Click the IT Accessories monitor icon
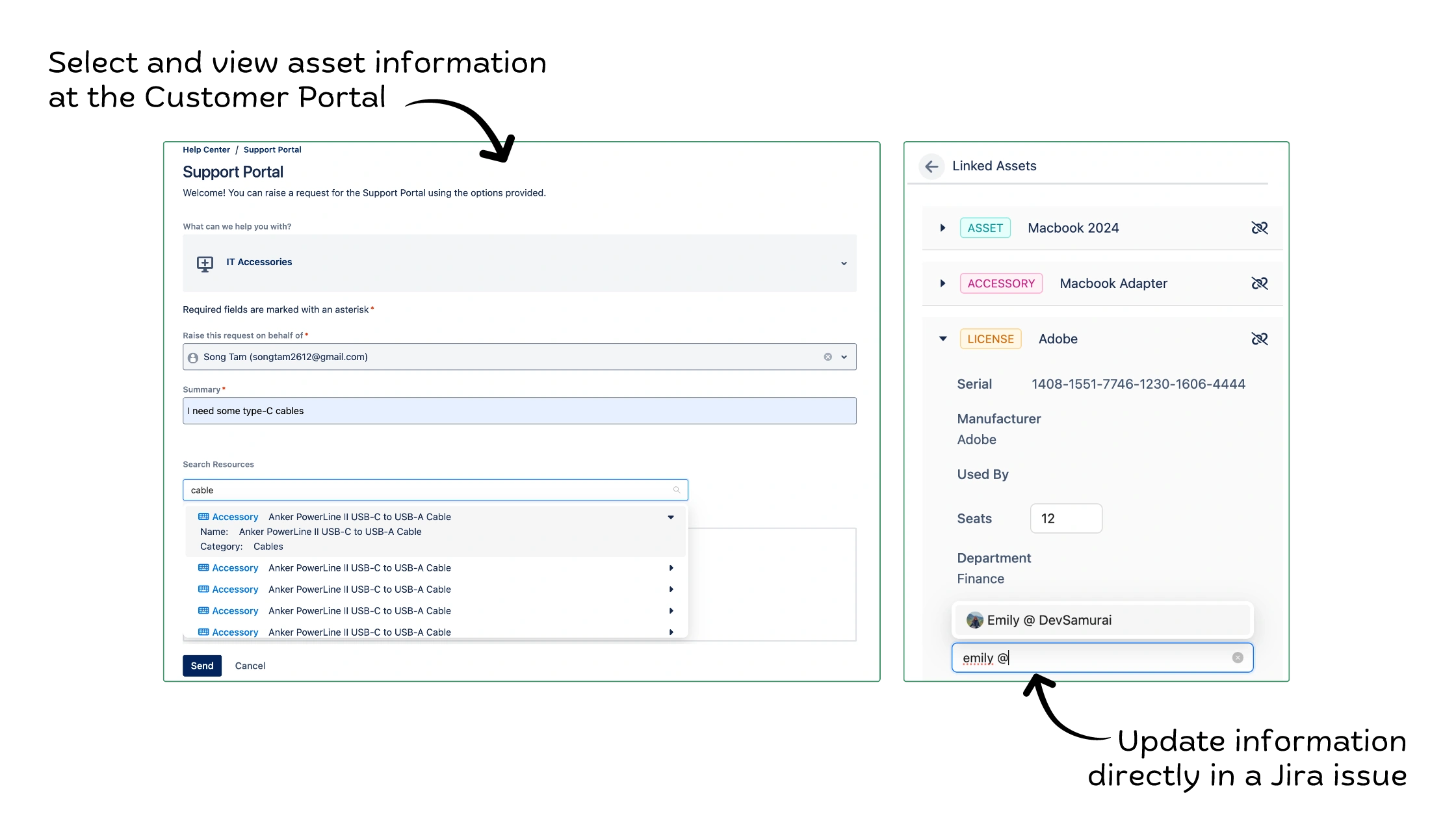Viewport: 1456px width, 819px height. 205,263
